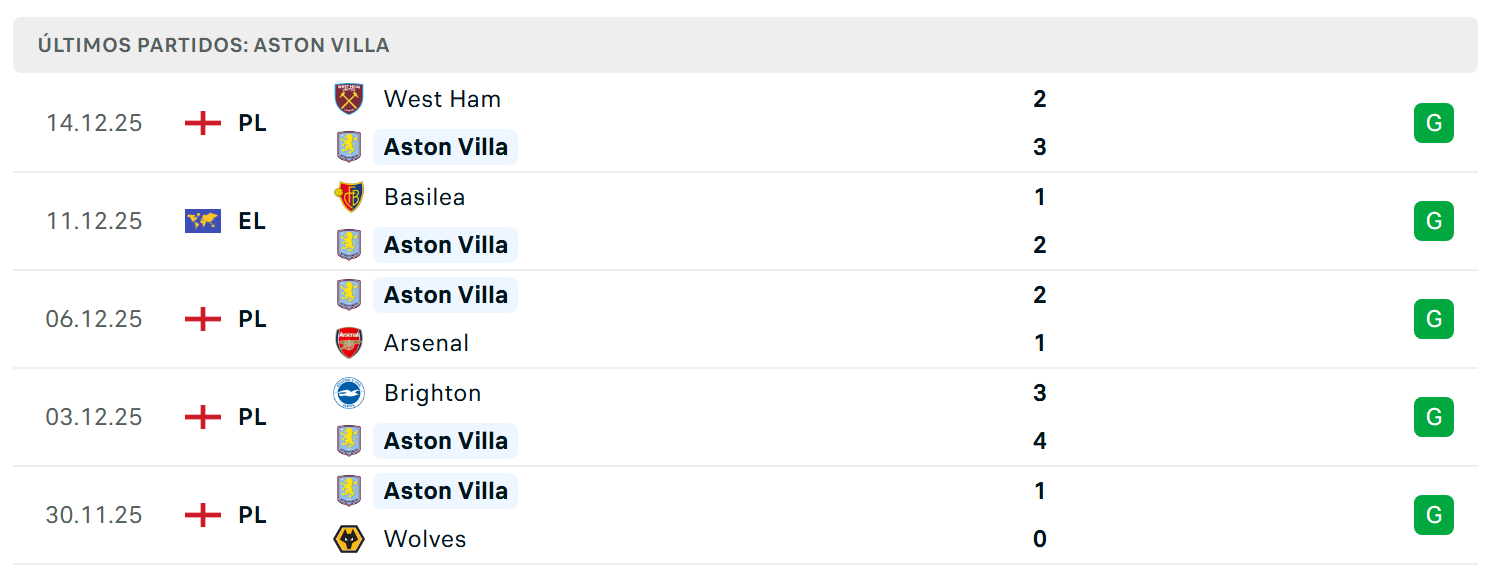
Task: Open Brighton team link
Action: (x=432, y=393)
